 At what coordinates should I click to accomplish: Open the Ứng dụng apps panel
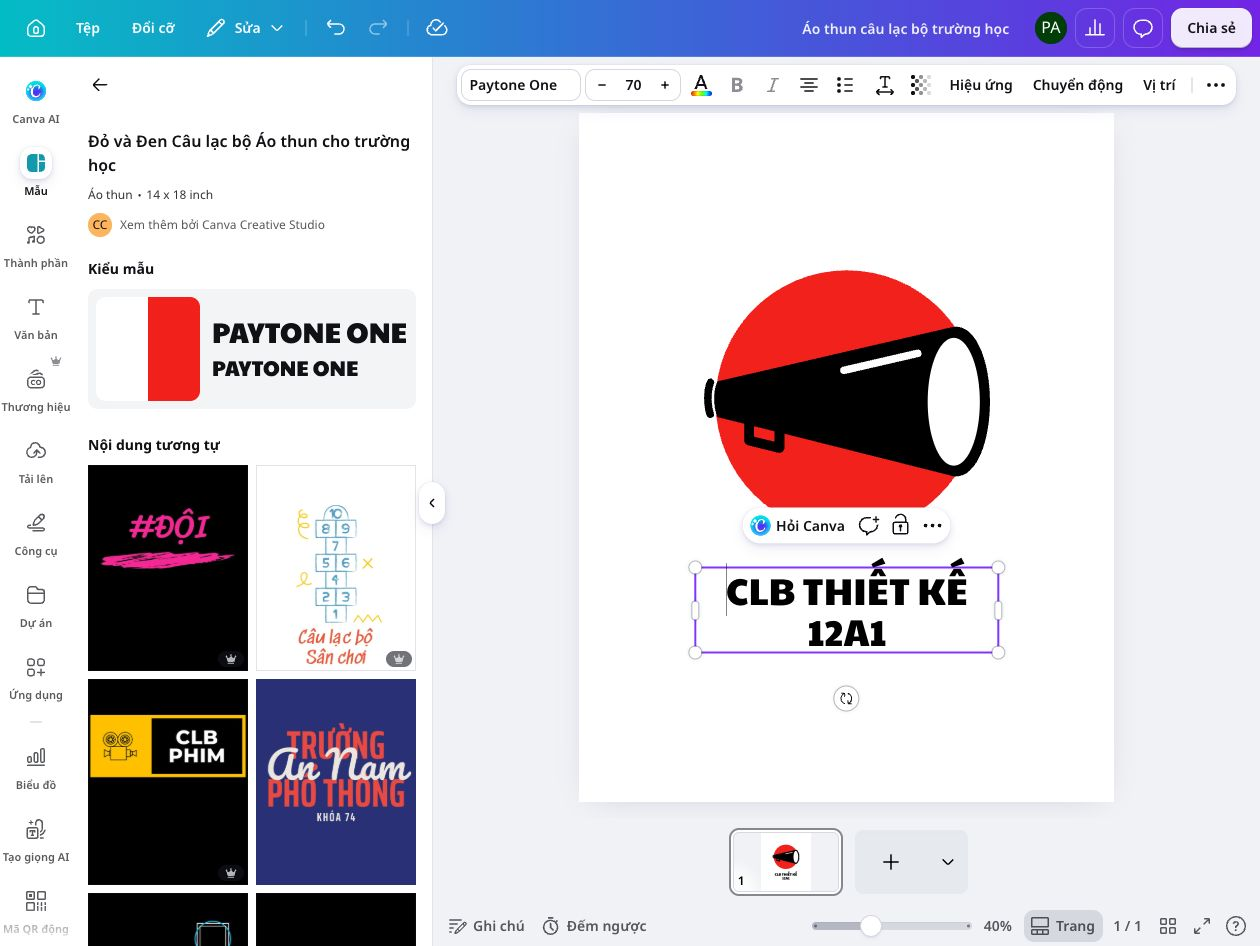[x=36, y=678]
